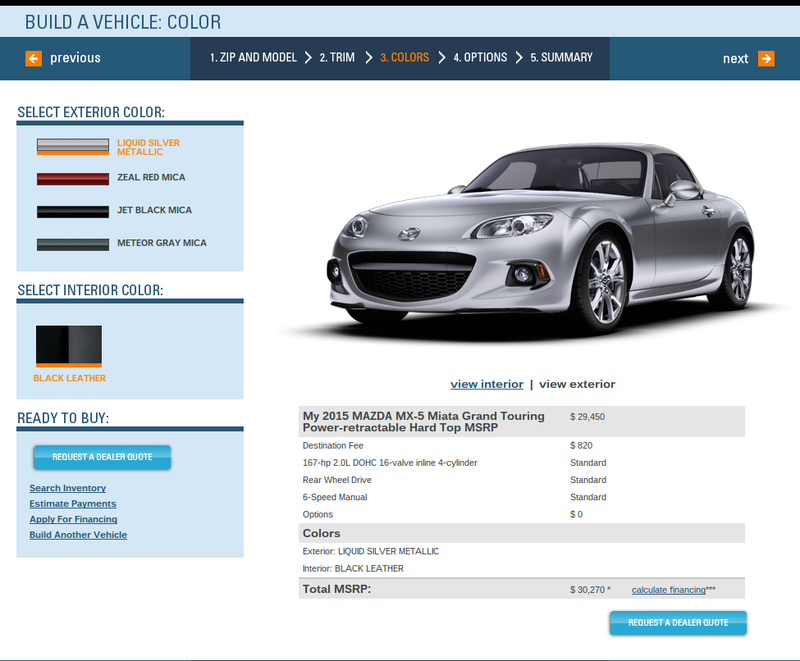Switch to view interior
Viewport: 800px width, 661px height.
pyautogui.click(x=487, y=384)
